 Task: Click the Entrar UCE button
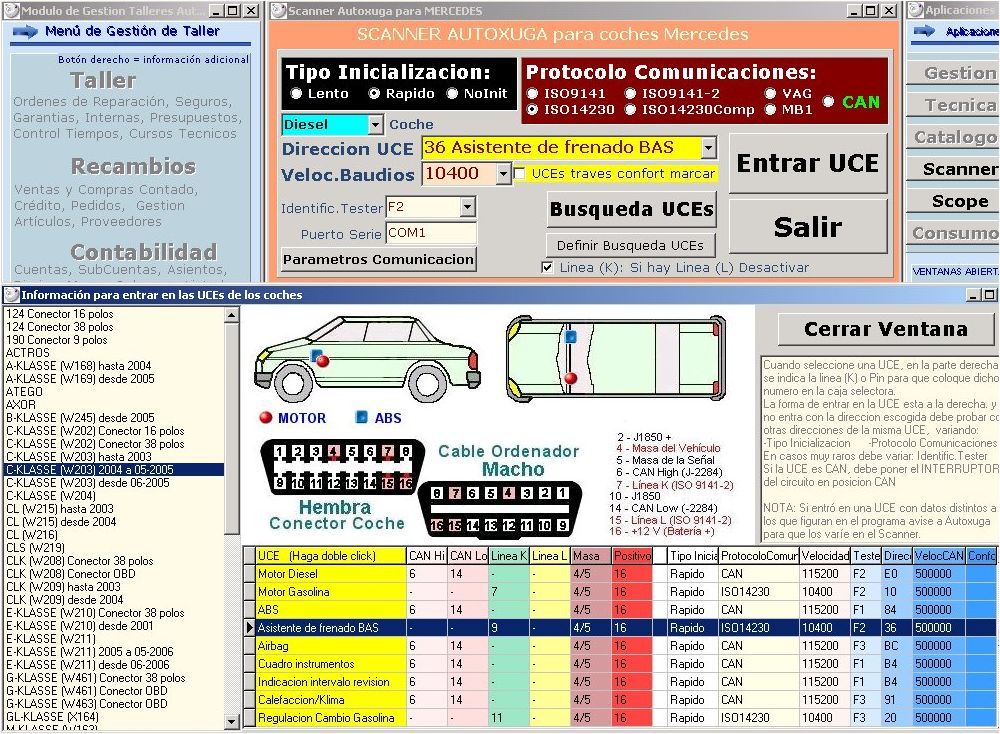[808, 163]
